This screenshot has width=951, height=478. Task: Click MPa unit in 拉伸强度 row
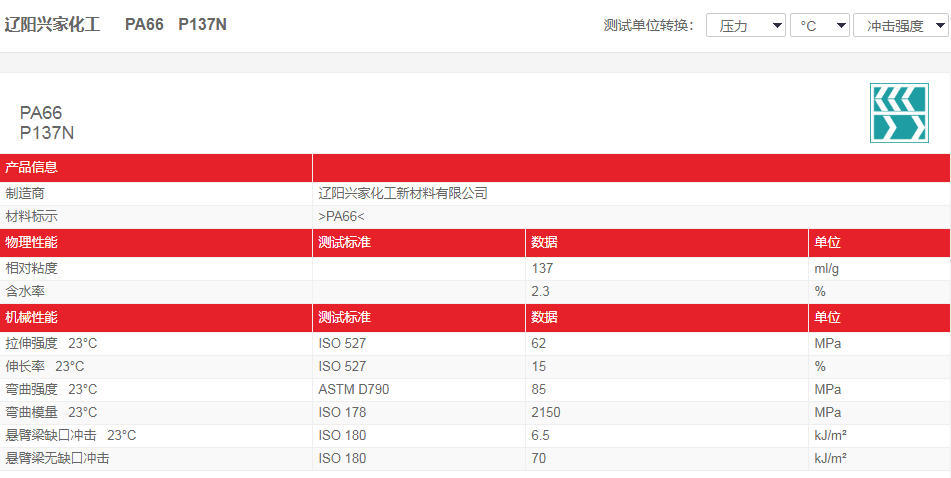click(x=828, y=343)
